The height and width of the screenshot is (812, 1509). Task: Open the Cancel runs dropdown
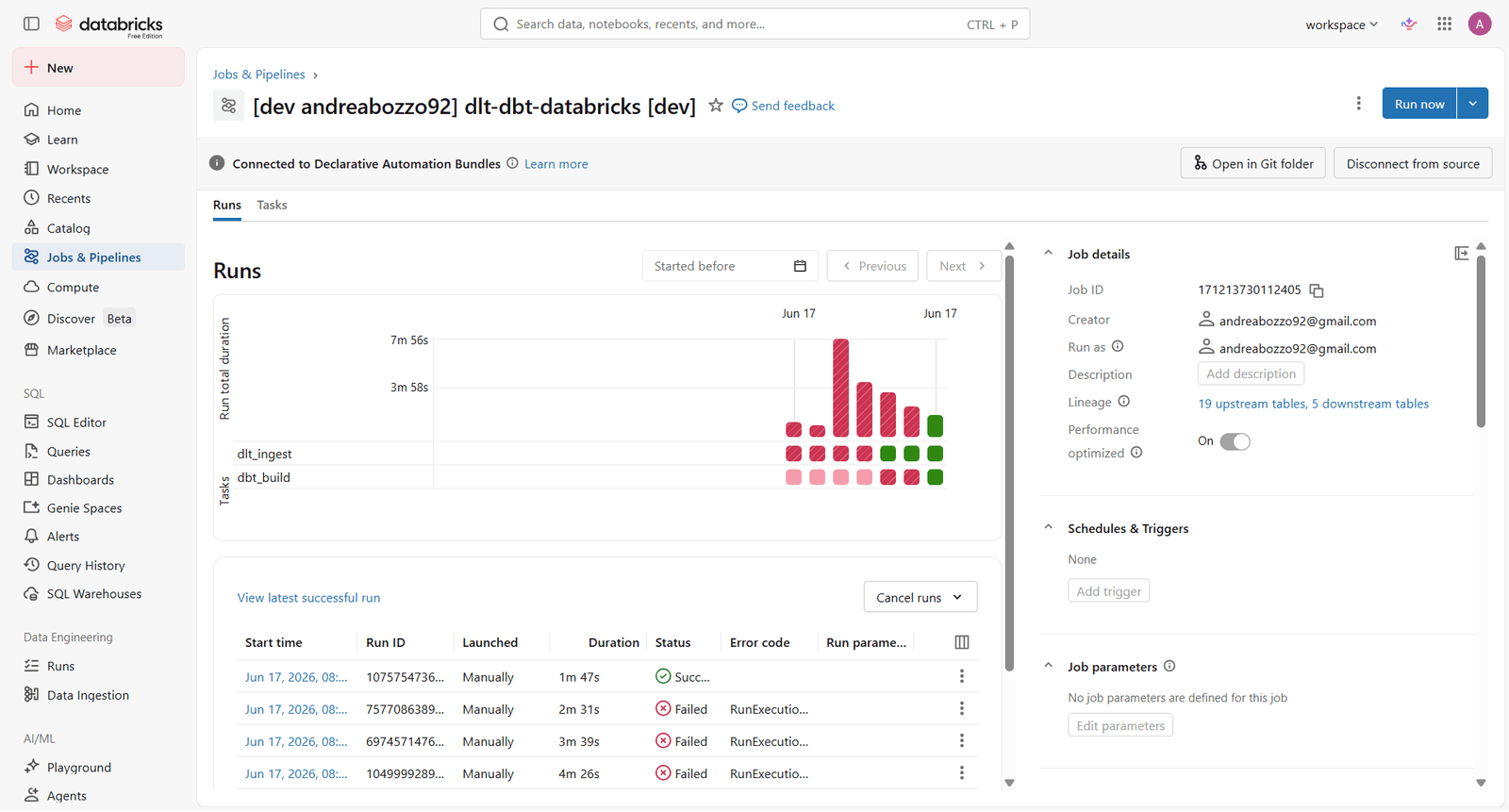click(920, 597)
